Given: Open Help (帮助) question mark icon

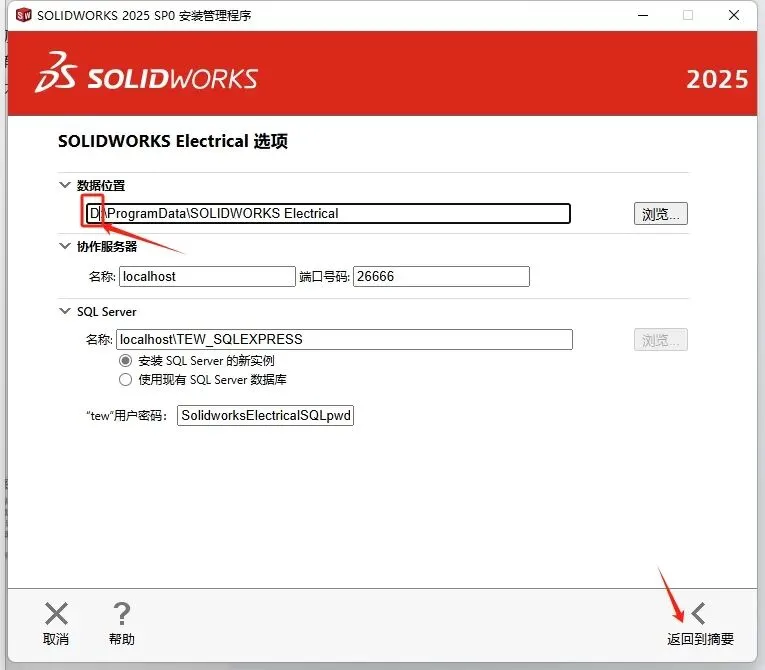Looking at the screenshot, I should (121, 614).
